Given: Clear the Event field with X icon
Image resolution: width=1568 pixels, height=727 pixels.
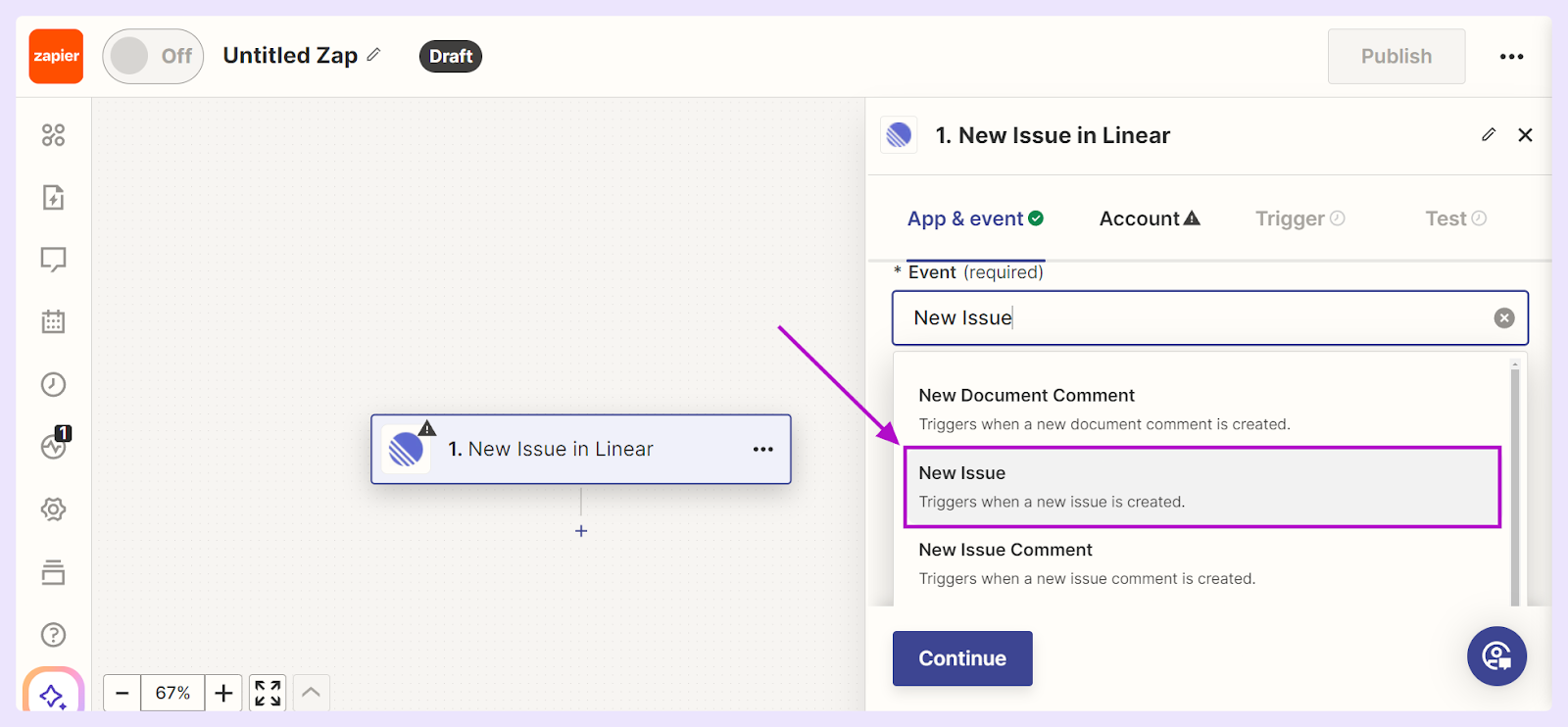Looking at the screenshot, I should pyautogui.click(x=1504, y=317).
